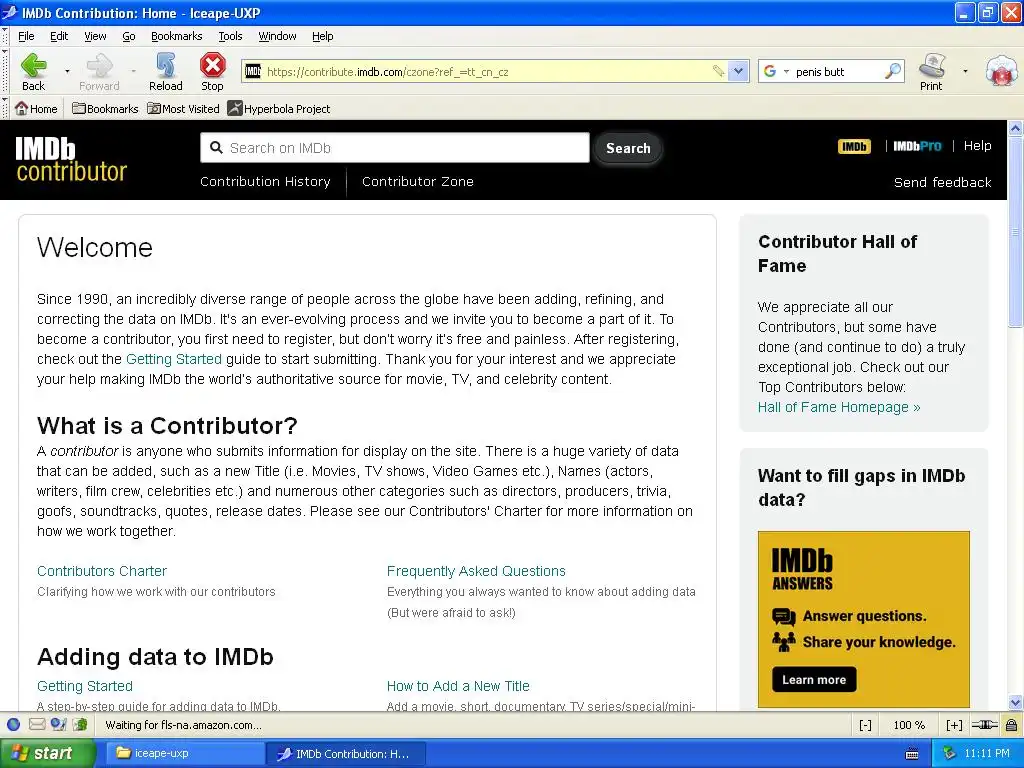Open the Window menu
The height and width of the screenshot is (768, 1024).
pos(277,36)
